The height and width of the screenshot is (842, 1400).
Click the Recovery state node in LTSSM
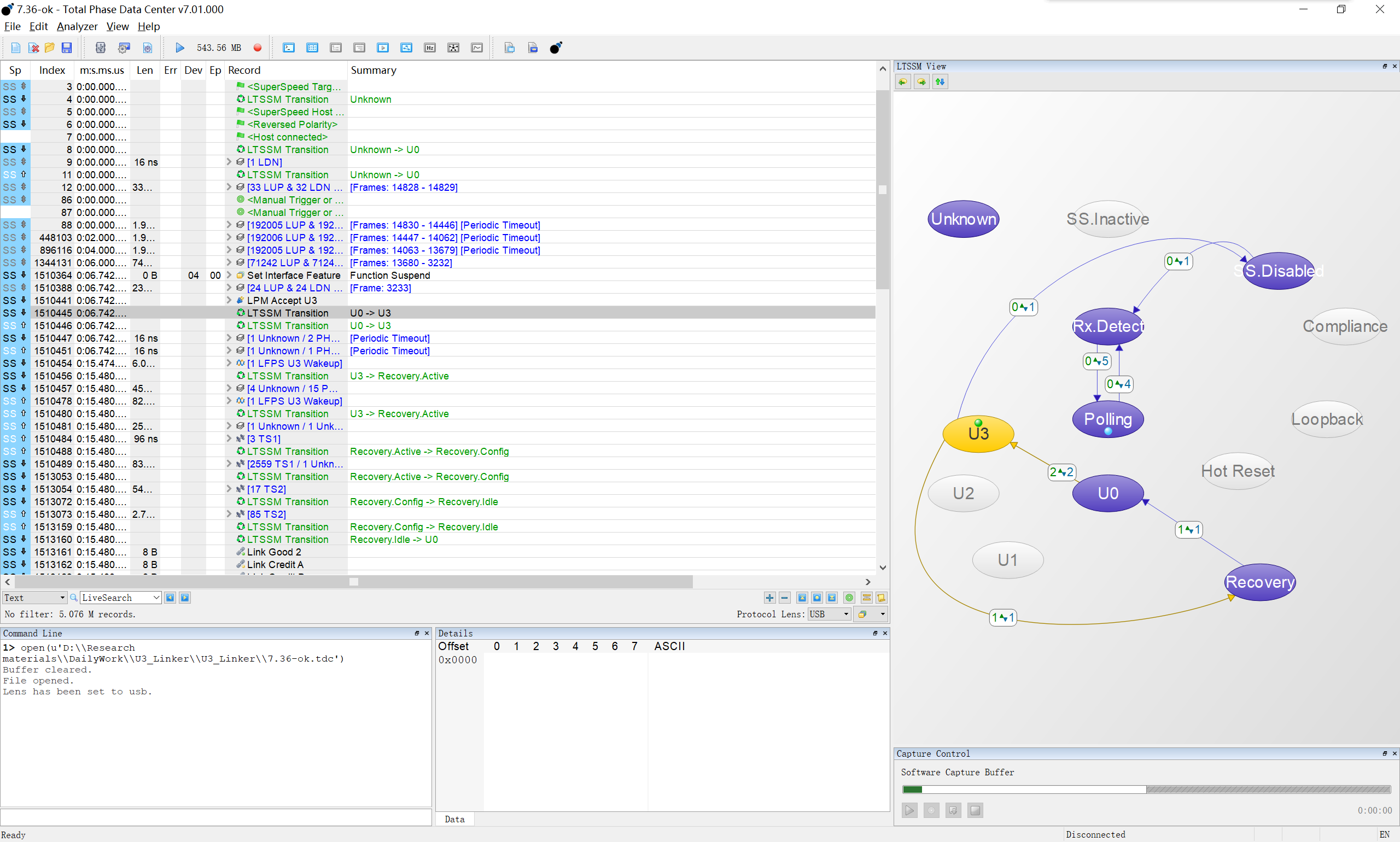(1260, 582)
